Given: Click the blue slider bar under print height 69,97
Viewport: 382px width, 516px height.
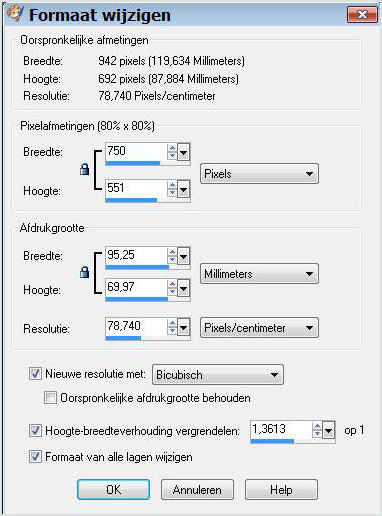Looking at the screenshot, I should click(137, 299).
